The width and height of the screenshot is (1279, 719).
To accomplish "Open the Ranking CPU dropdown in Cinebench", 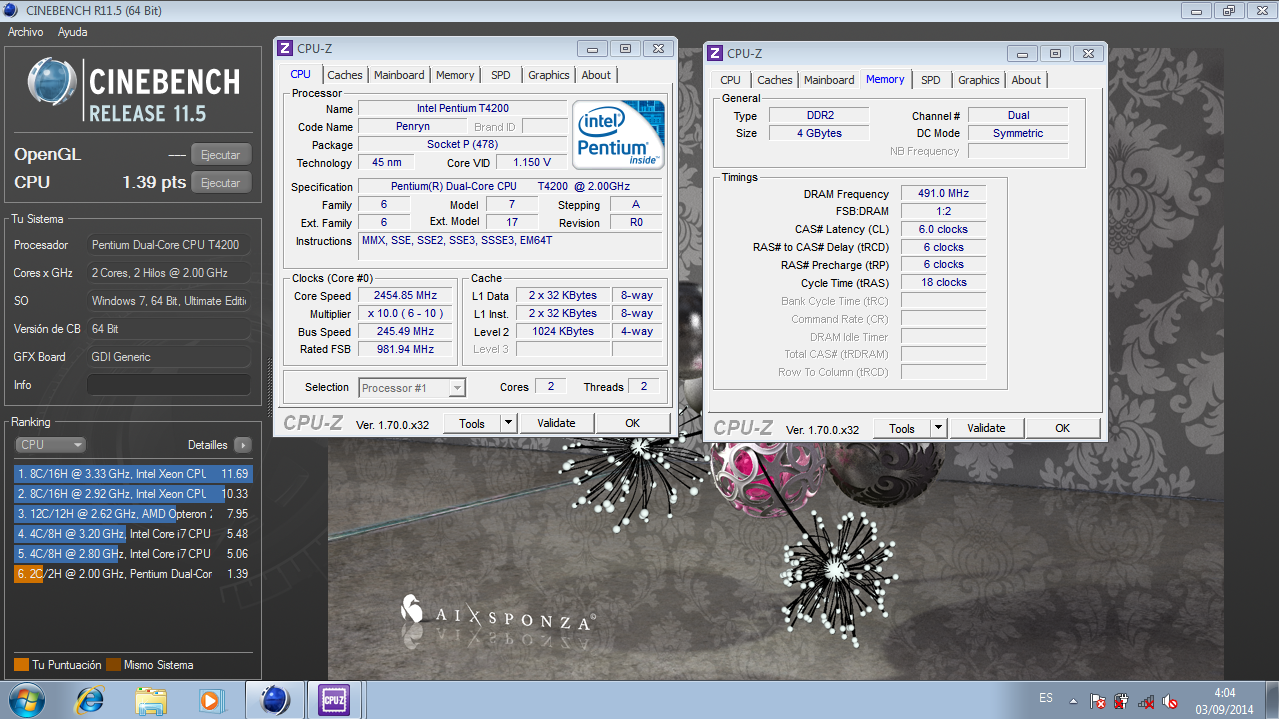I will point(50,445).
